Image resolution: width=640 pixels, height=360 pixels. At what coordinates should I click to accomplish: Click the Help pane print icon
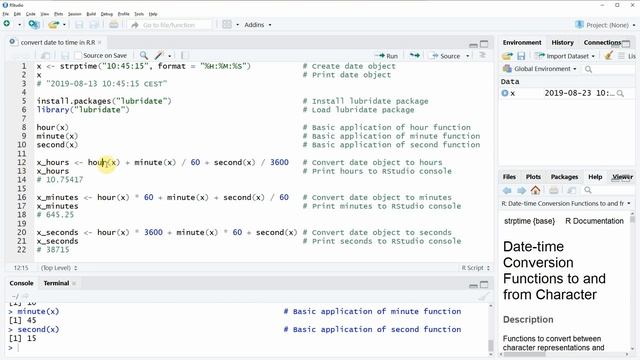(x=553, y=190)
